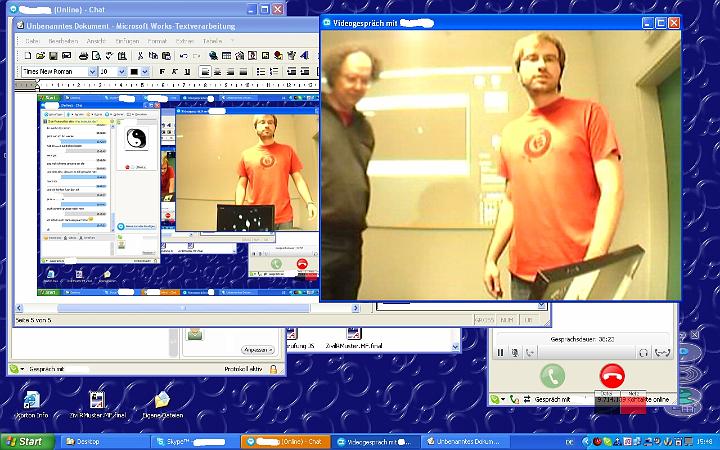This screenshot has width=720, height=450.
Task: Open the Datei menu in Works
Action: pos(32,41)
